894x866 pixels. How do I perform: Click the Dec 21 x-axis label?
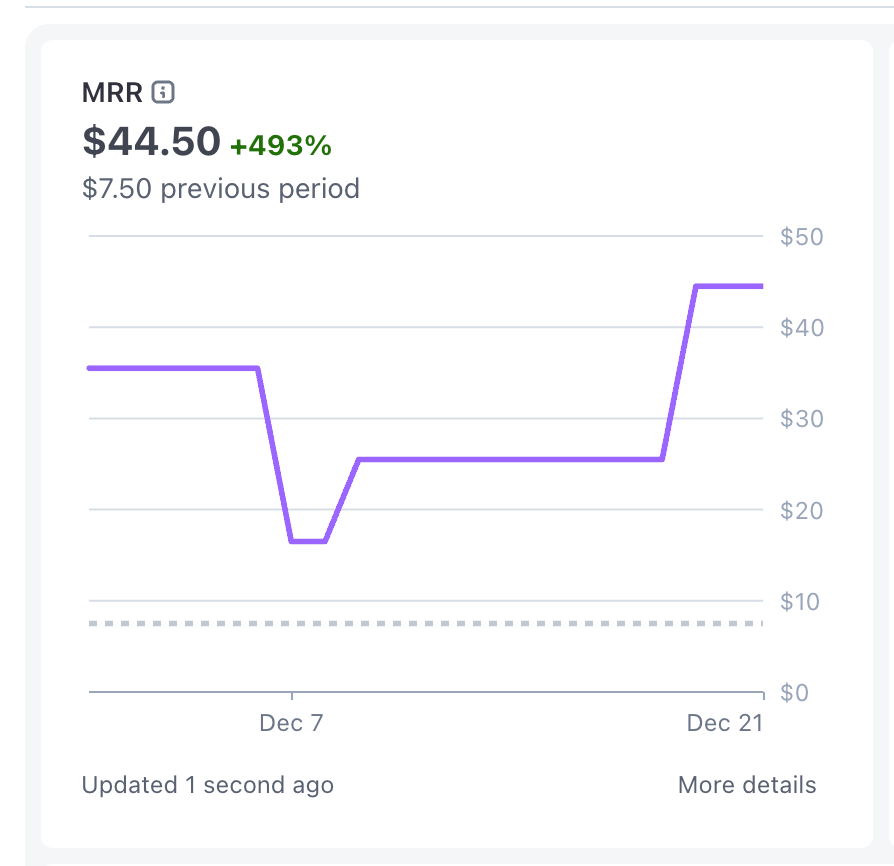(724, 723)
